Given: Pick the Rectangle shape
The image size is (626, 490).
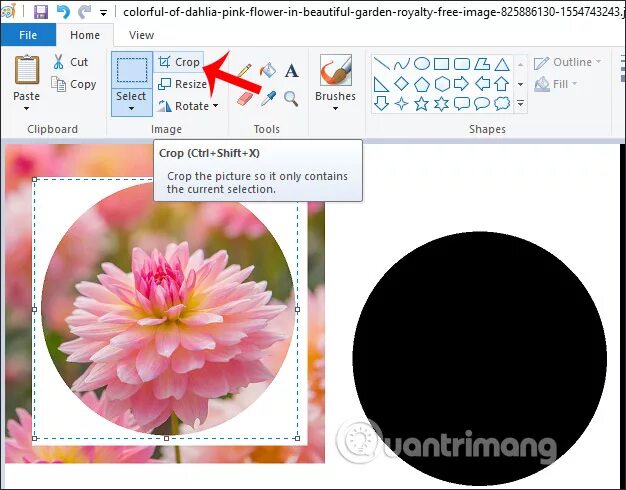Looking at the screenshot, I should pyautogui.click(x=442, y=64).
